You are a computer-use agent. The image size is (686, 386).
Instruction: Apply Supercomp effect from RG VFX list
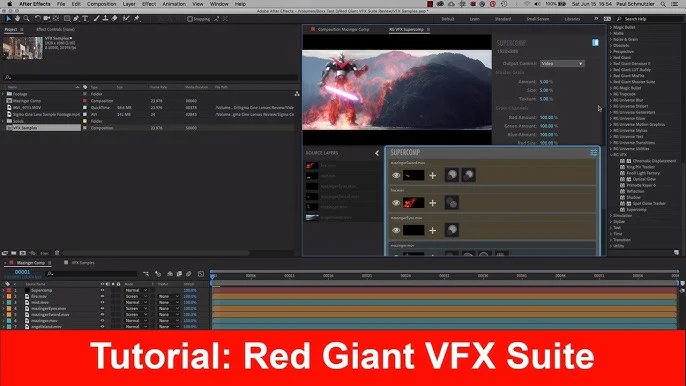636,210
